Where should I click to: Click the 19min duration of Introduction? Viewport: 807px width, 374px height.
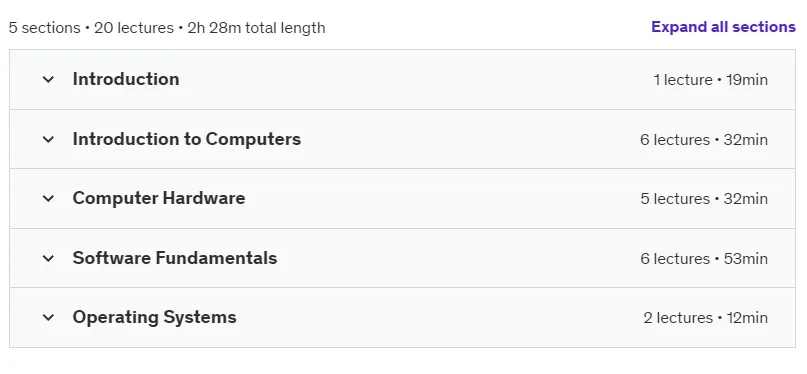pos(747,80)
